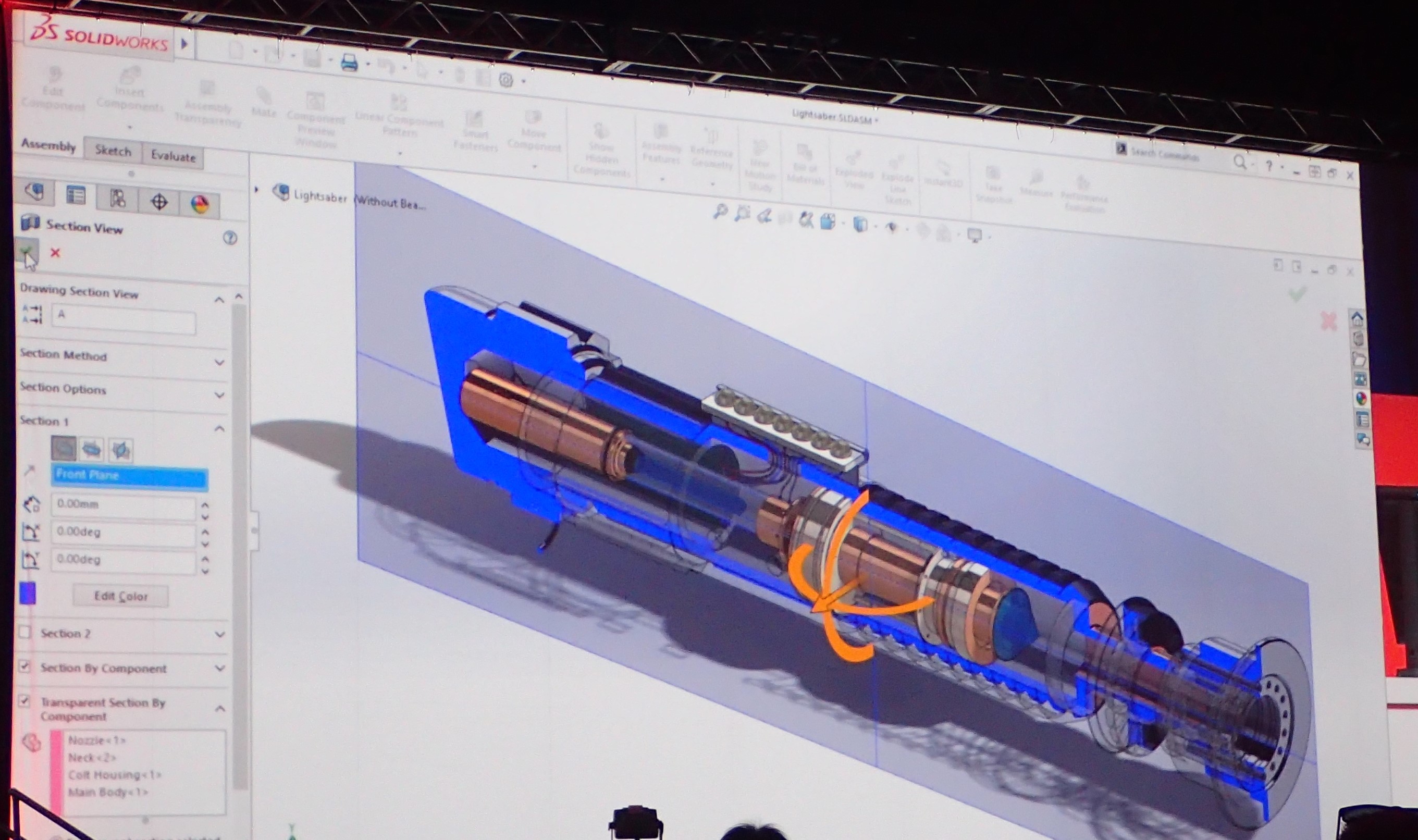This screenshot has height=840, width=1418.
Task: Click the offset distance 0.00mm field
Action: click(123, 505)
